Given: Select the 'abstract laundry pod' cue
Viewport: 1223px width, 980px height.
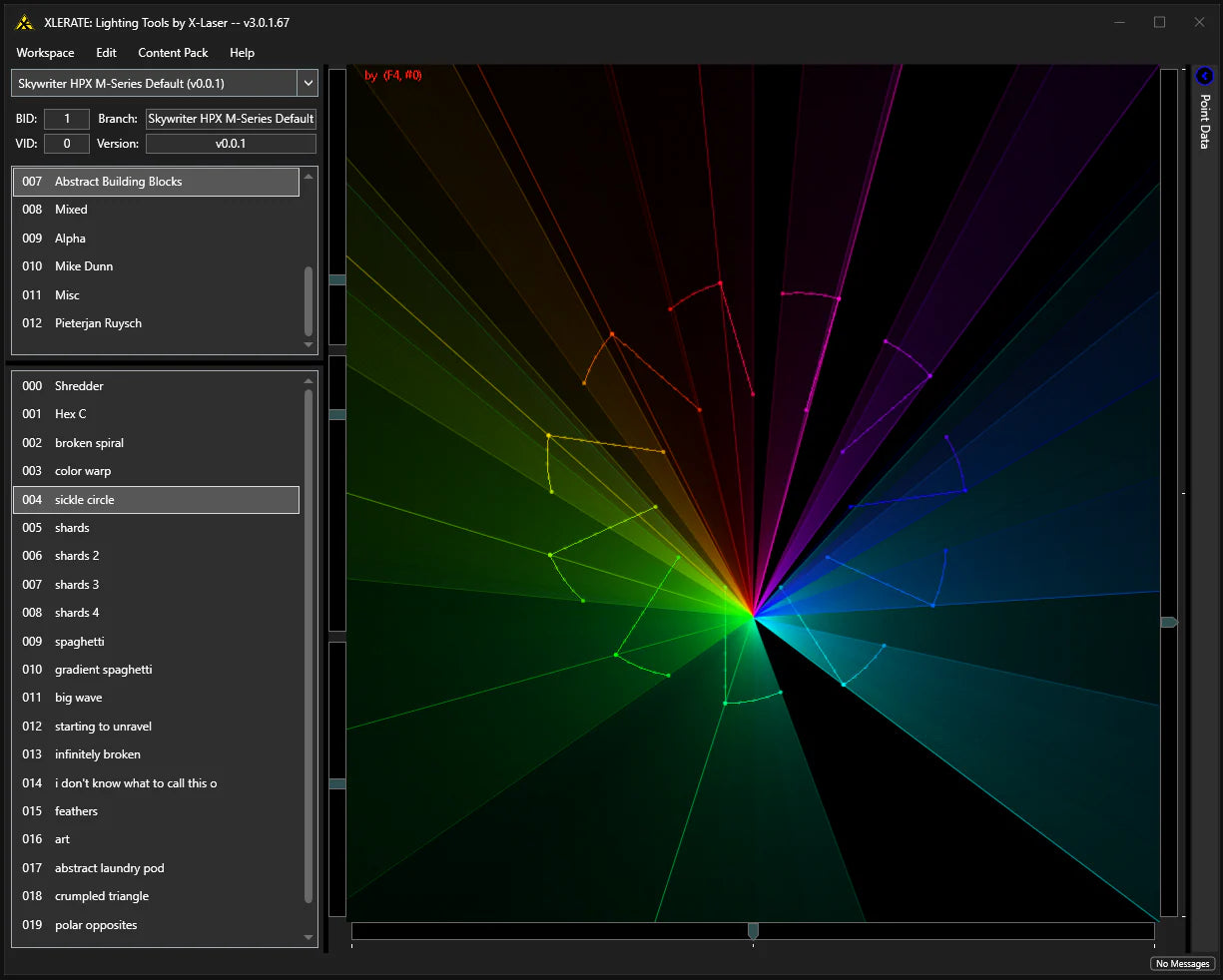Looking at the screenshot, I should click(x=109, y=868).
